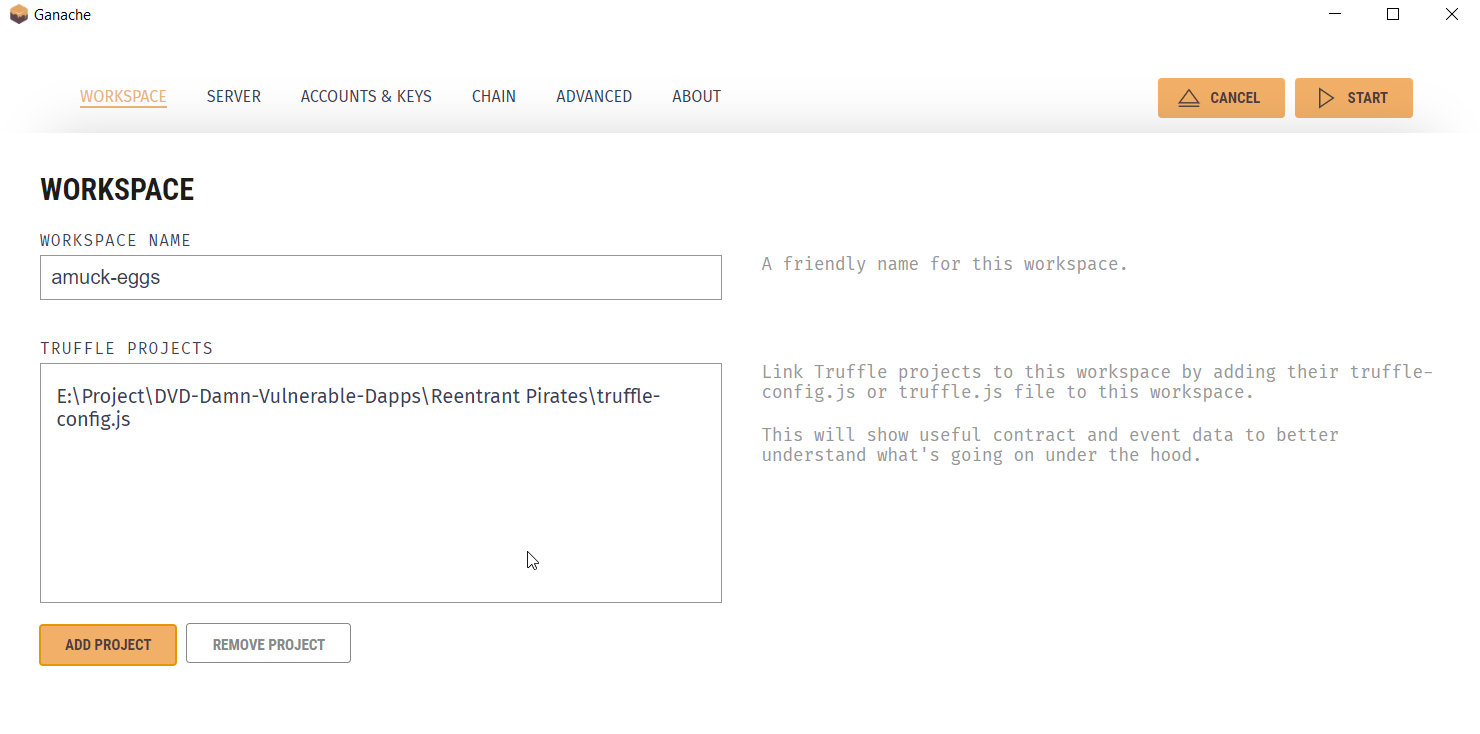Screen dimensions: 1480x734
Task: Go to the Chain tab
Action: [x=494, y=97]
